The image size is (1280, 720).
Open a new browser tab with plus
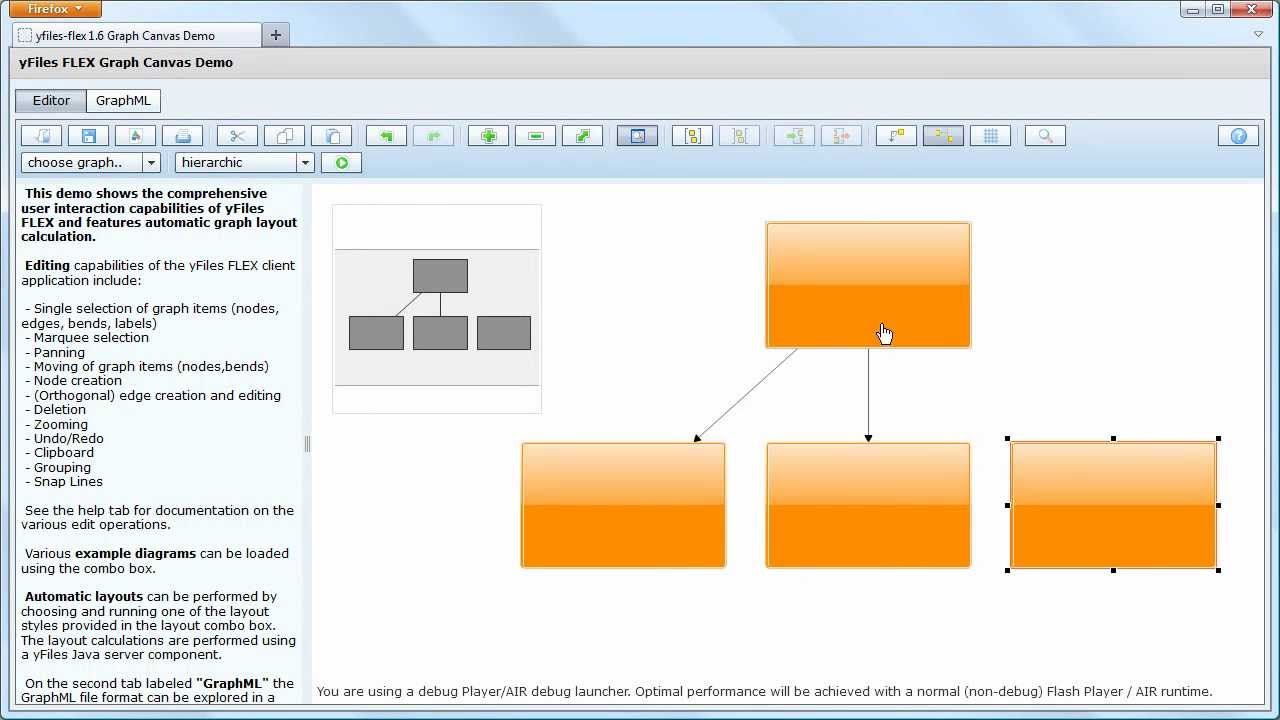(275, 35)
